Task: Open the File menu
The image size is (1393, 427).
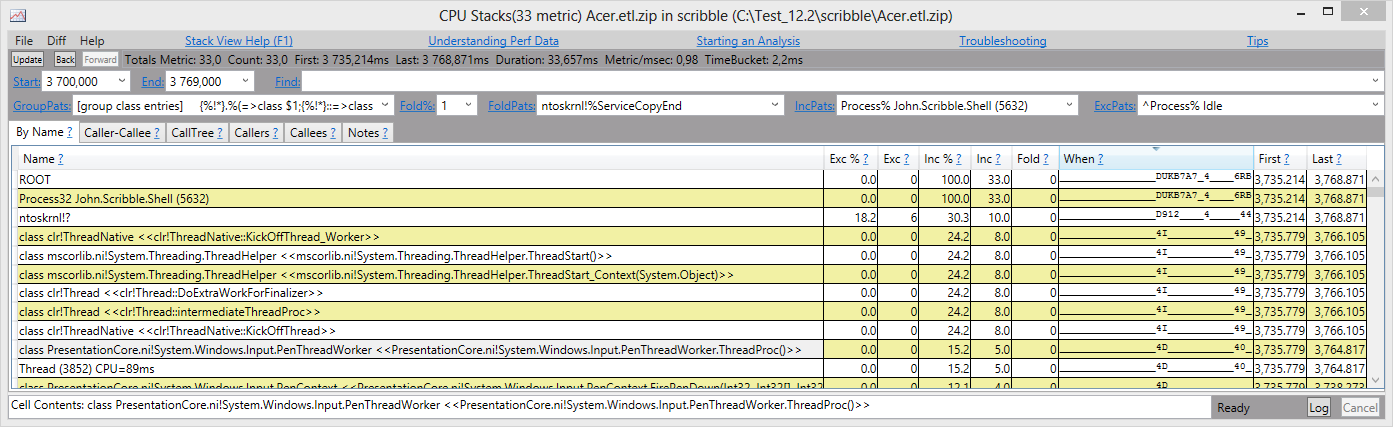Action: 24,41
